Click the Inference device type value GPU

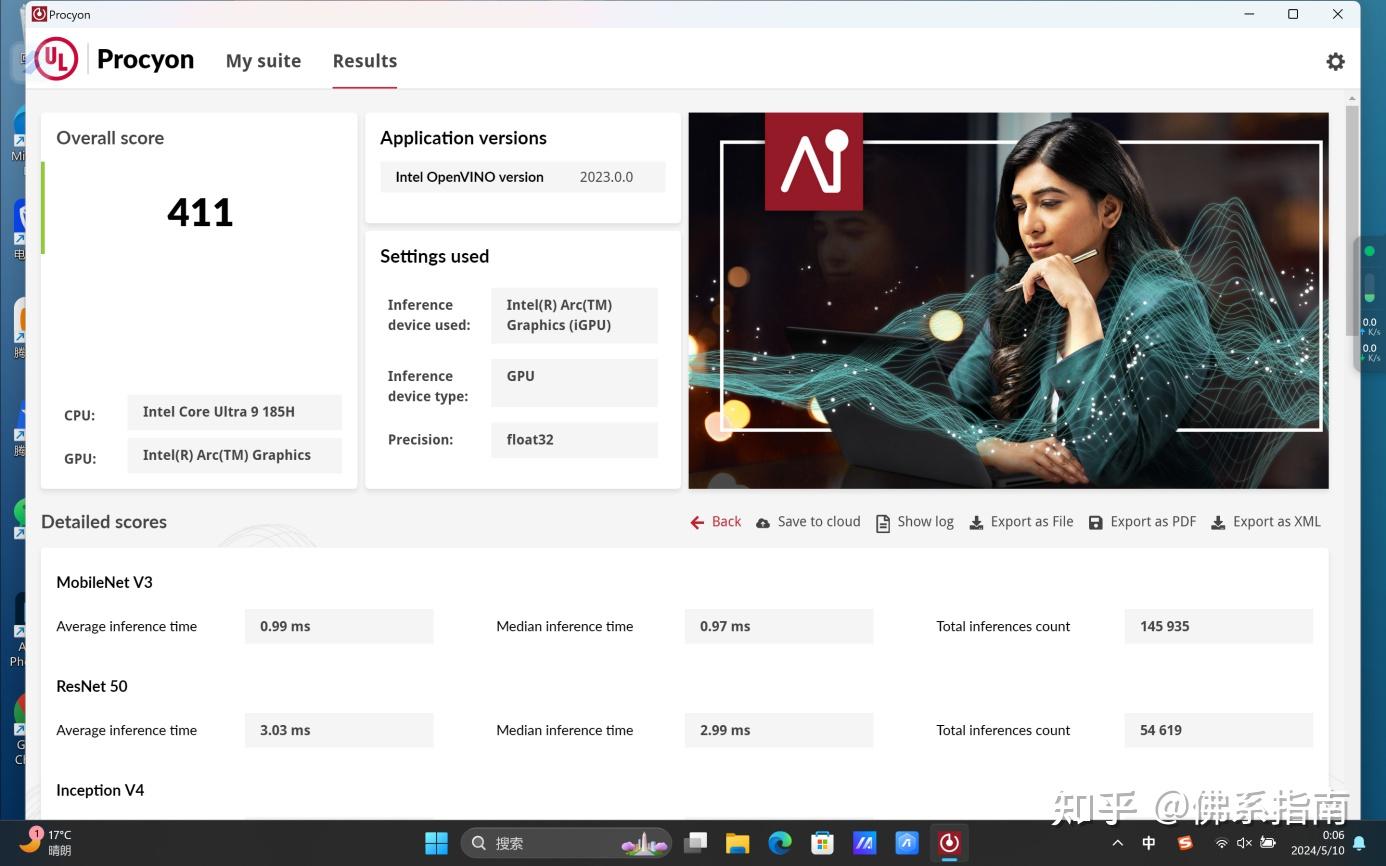(x=574, y=382)
